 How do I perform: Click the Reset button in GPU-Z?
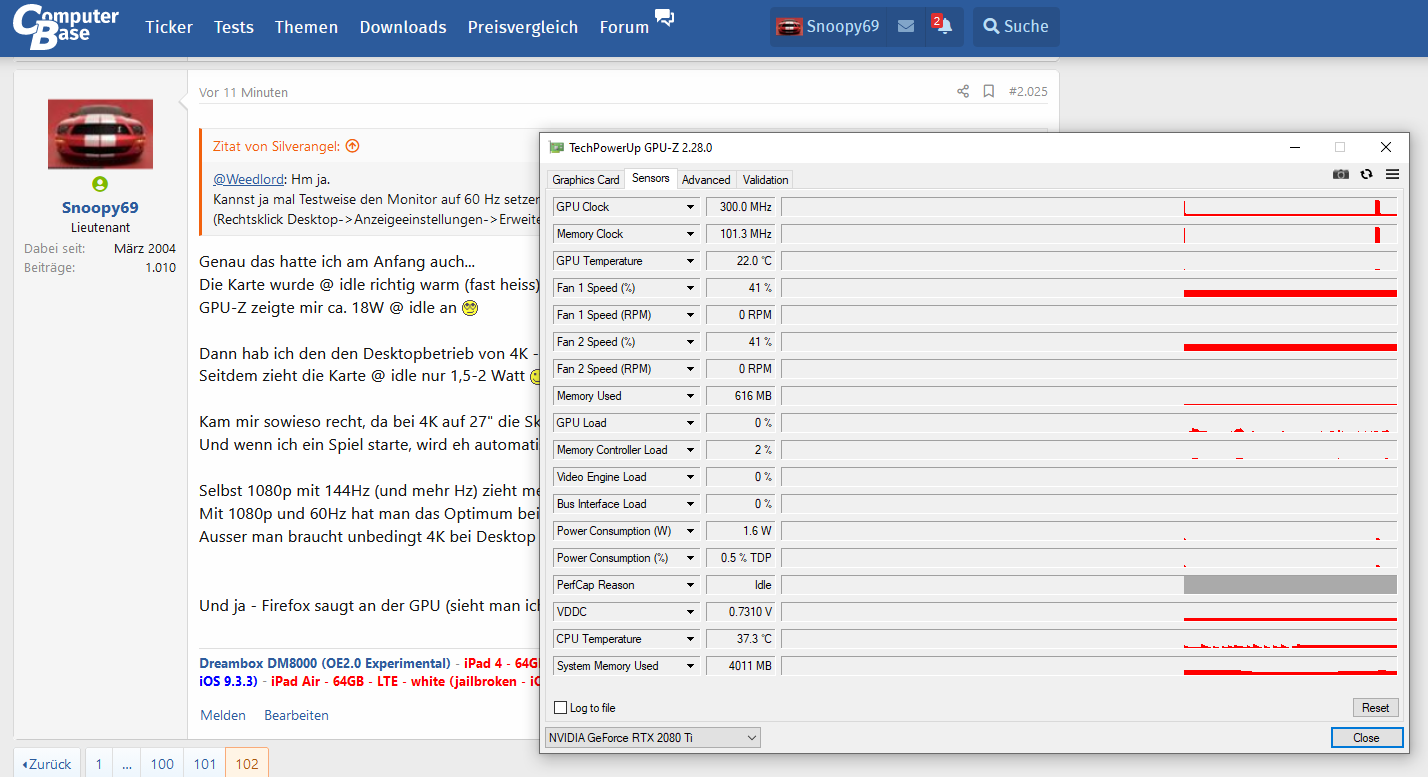1376,708
